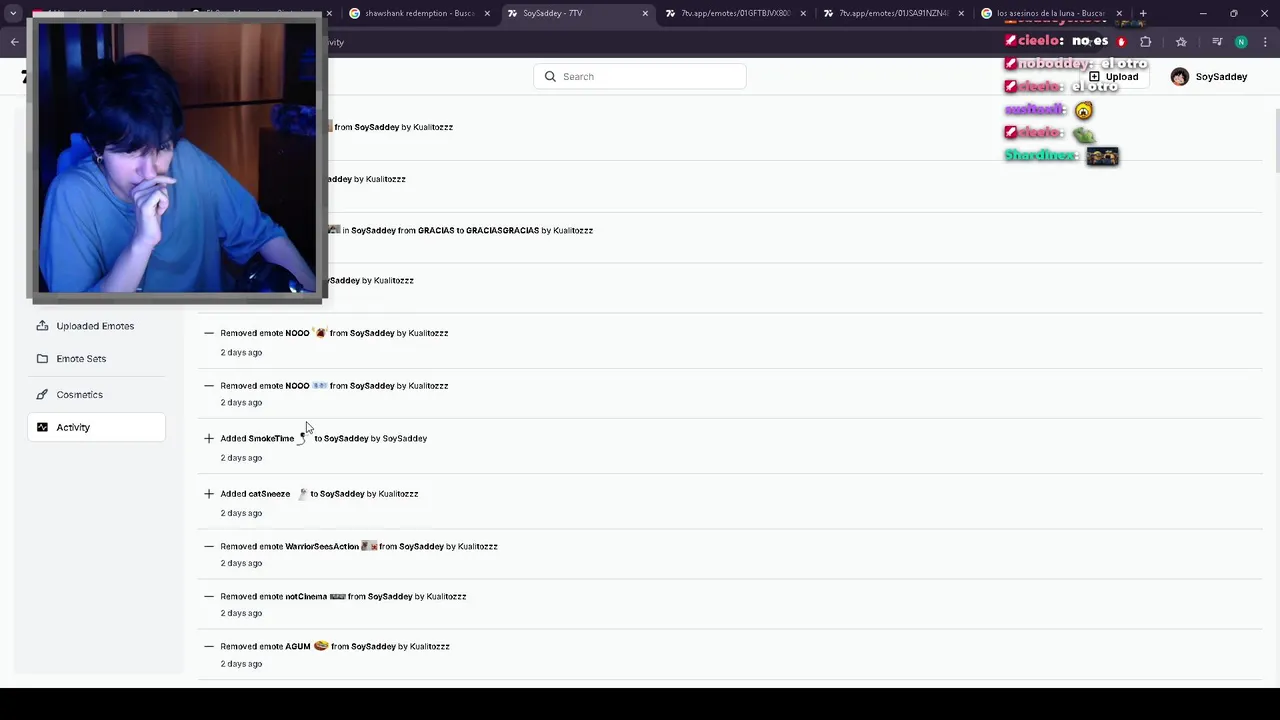
Task: Click the Uploaded Emotes upload icon in sidebar
Action: point(42,326)
